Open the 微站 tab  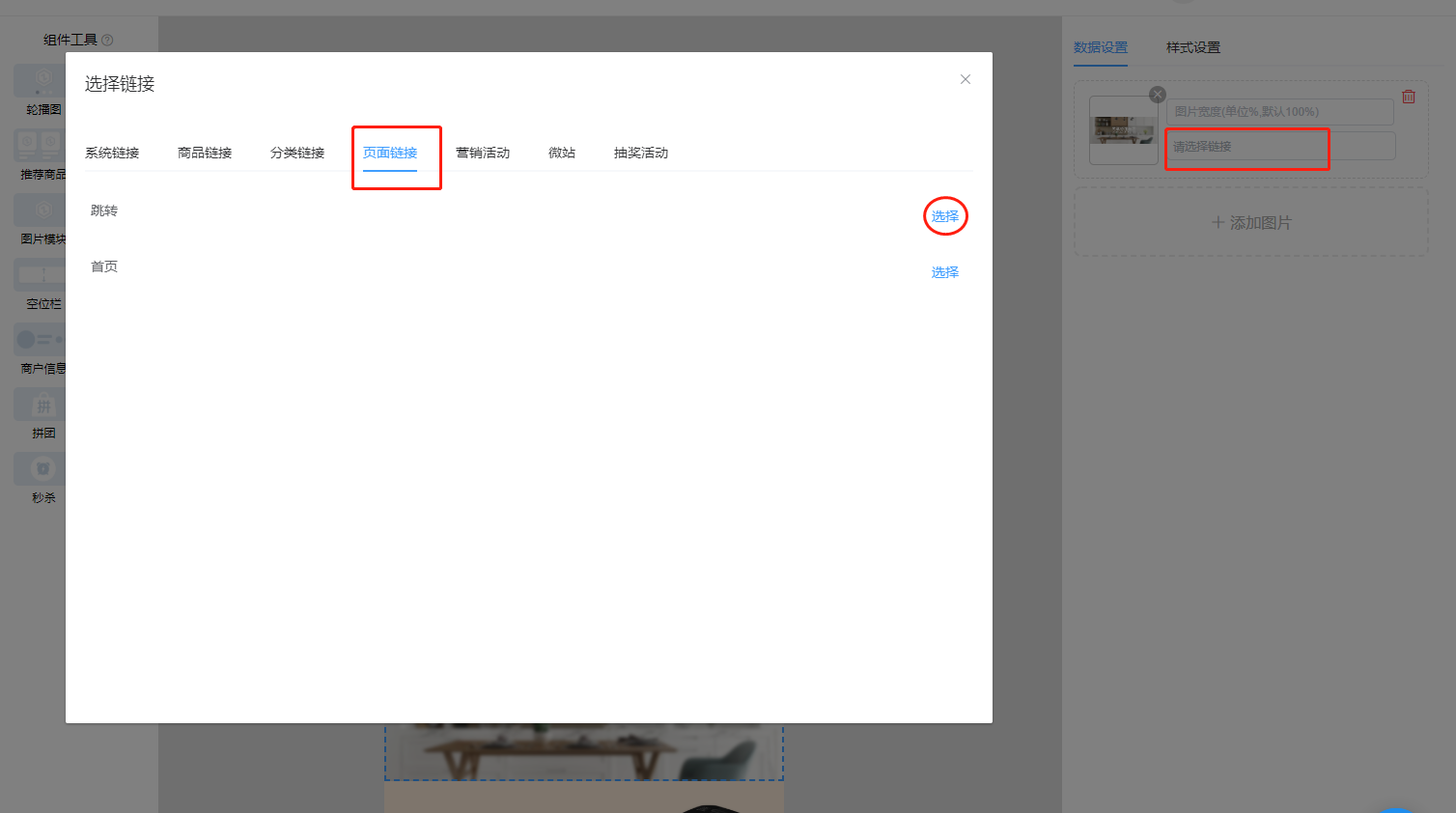coord(562,153)
